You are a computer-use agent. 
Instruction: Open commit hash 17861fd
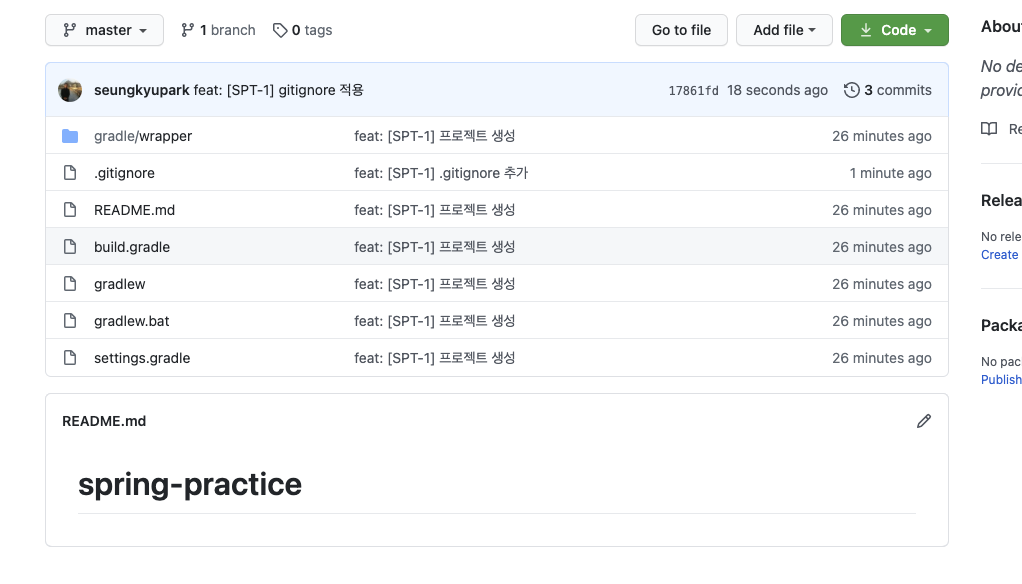click(694, 91)
